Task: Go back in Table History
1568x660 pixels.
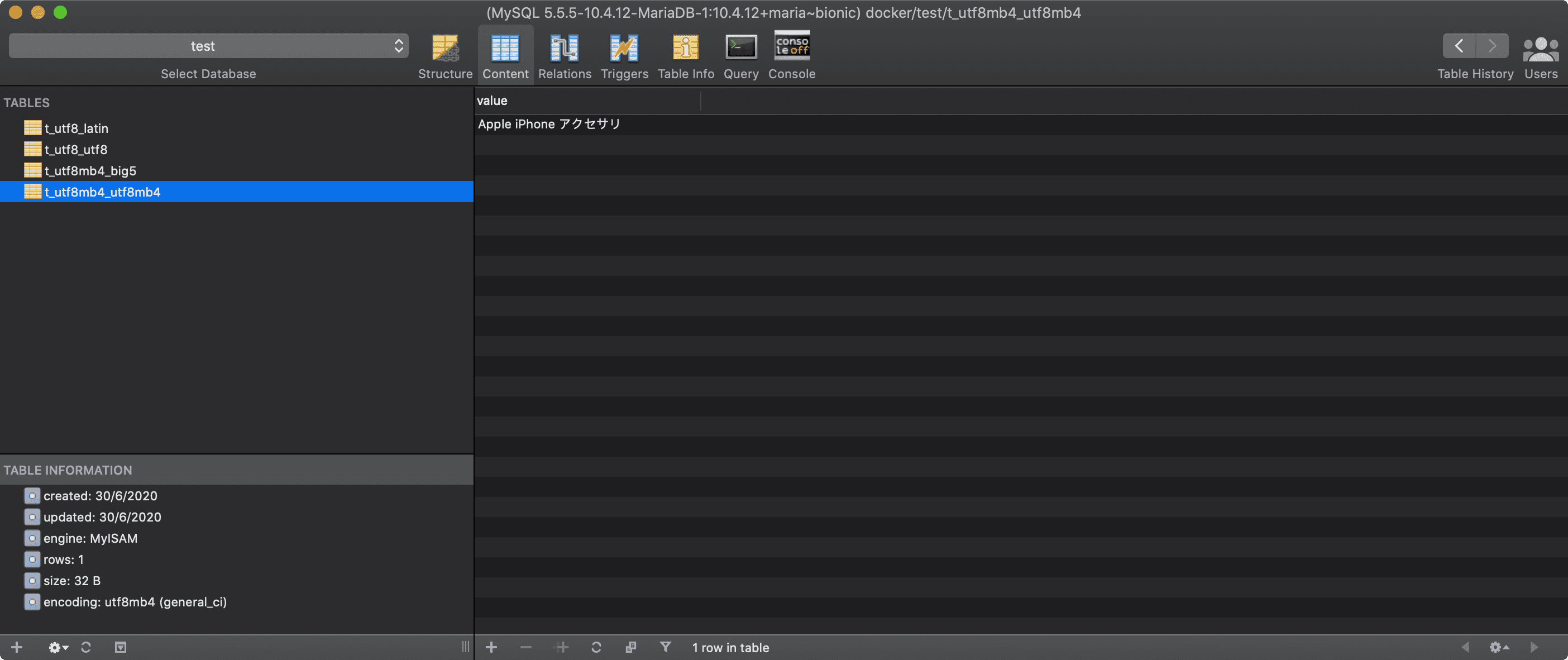Action: pyautogui.click(x=1459, y=46)
